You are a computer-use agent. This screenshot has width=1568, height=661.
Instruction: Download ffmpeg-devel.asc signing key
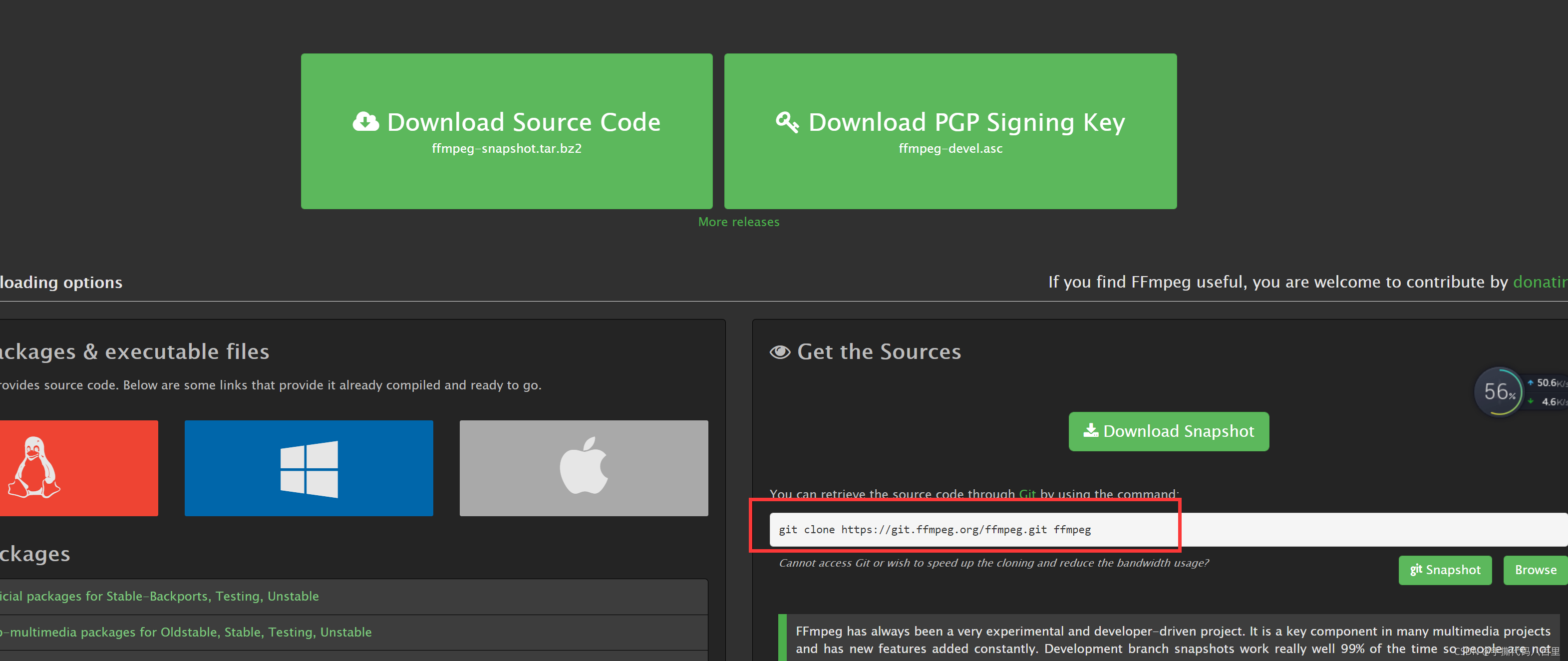click(x=950, y=131)
